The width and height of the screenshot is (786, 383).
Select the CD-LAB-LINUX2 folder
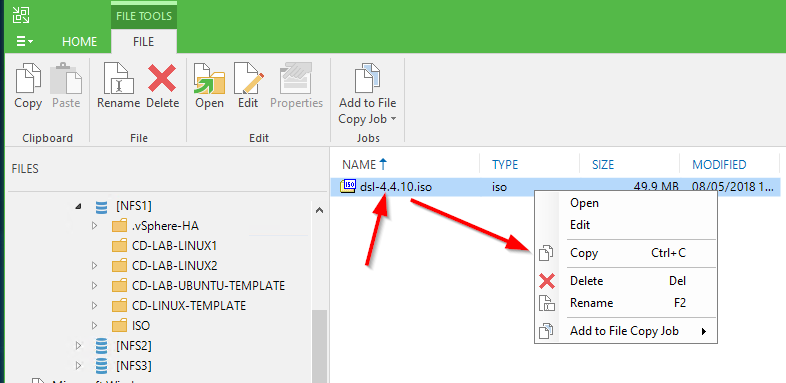click(174, 265)
